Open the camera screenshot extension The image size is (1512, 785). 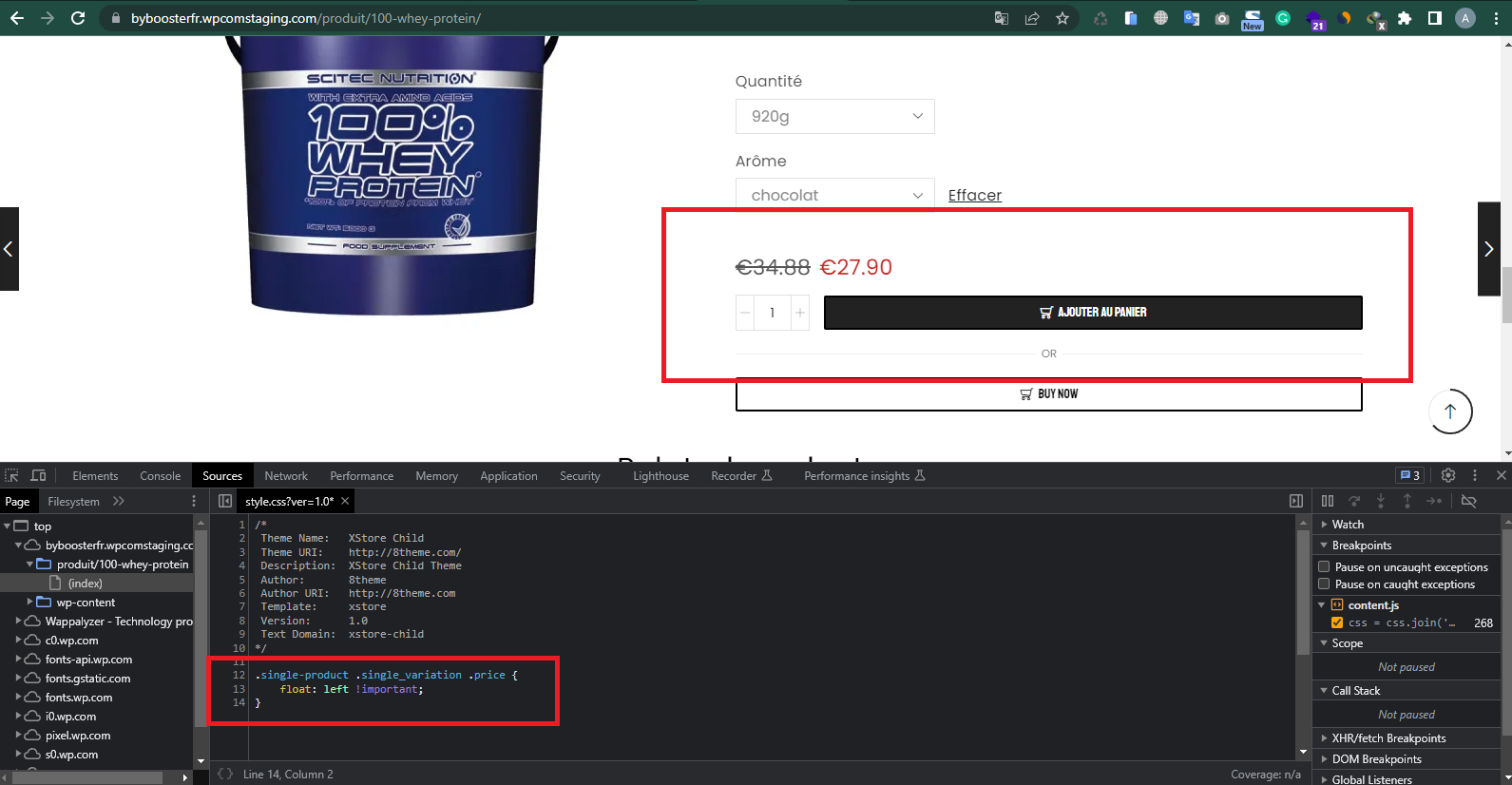(x=1222, y=18)
